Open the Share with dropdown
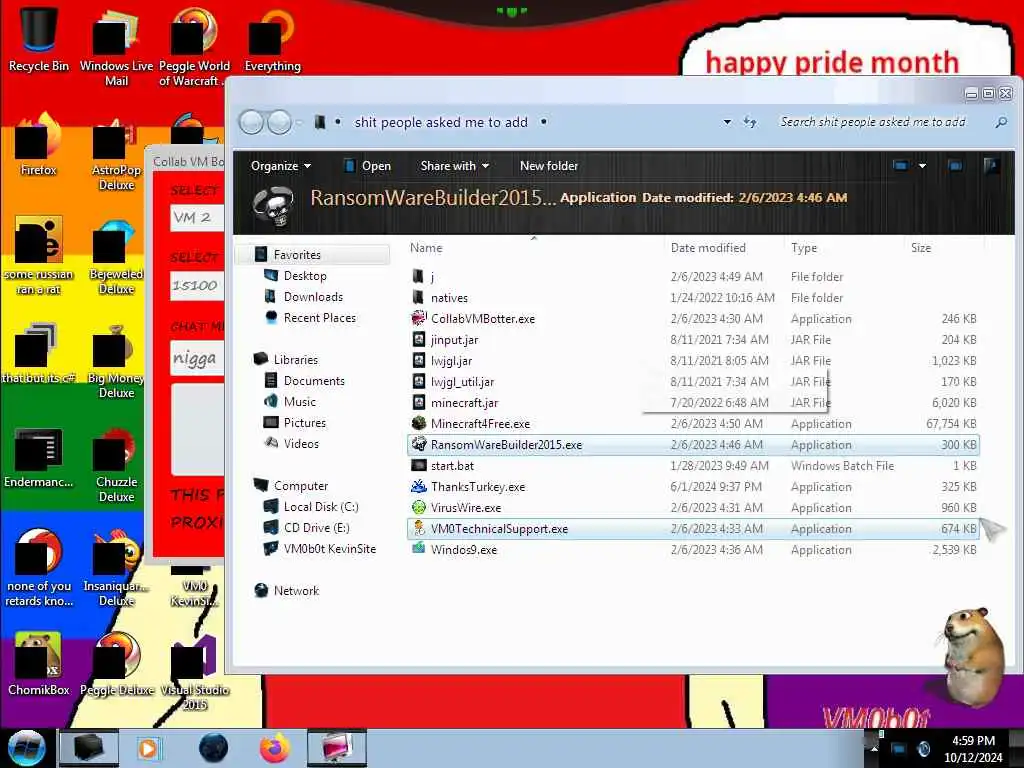The image size is (1024, 768). (x=455, y=166)
